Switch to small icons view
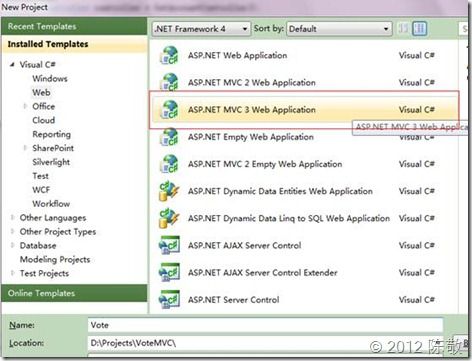Viewport: 472px width, 361px height. click(x=403, y=28)
